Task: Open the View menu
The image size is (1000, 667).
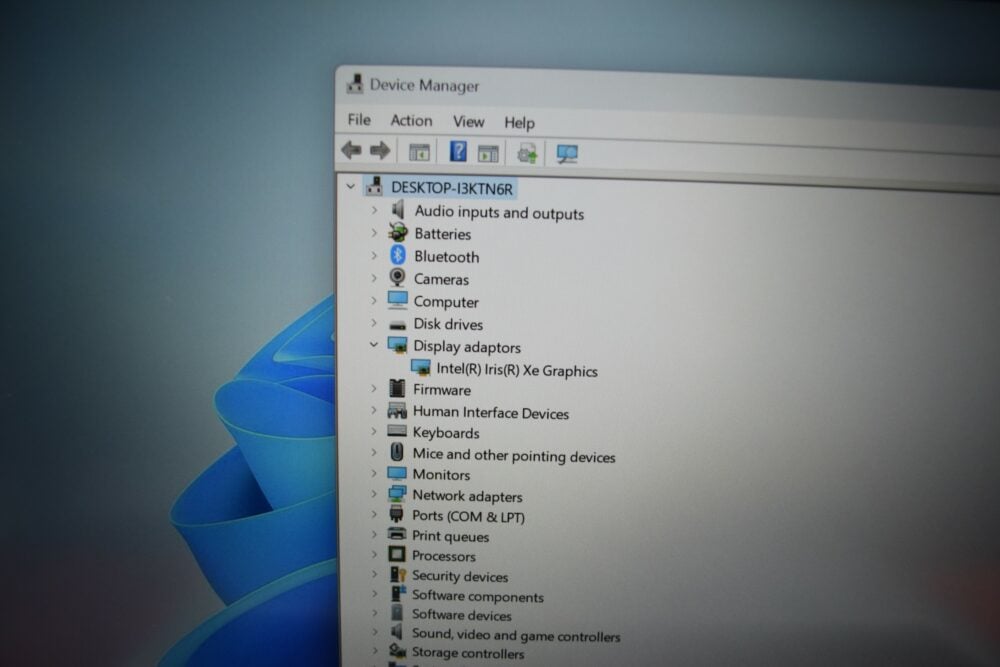Action: point(469,121)
